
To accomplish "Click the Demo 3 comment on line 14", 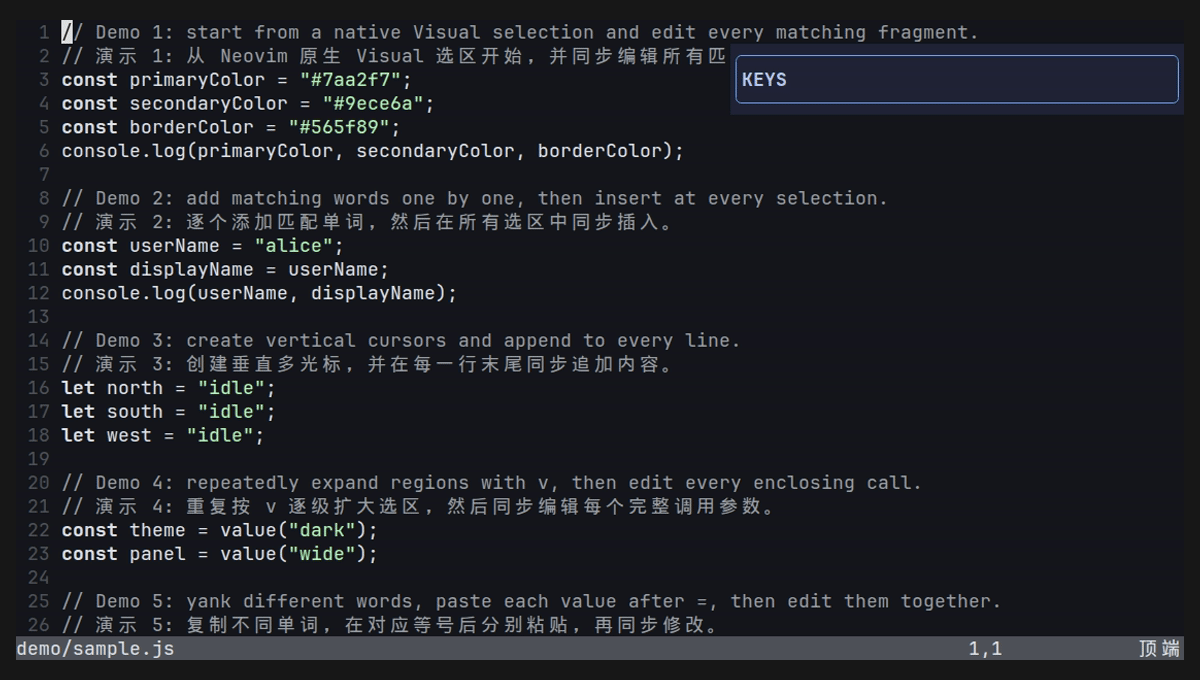I will [x=401, y=340].
